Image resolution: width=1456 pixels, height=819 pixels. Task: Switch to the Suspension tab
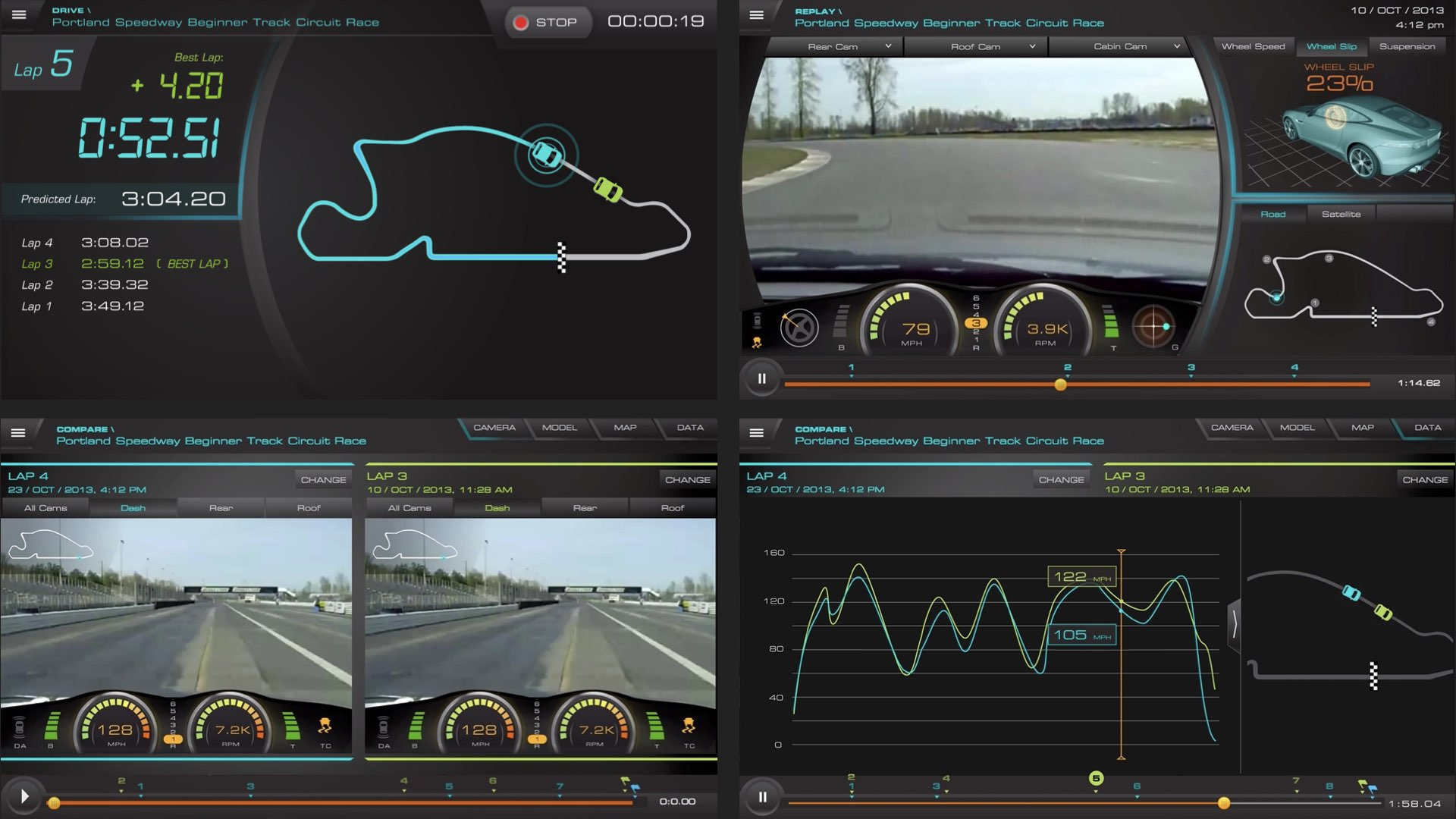[1407, 46]
